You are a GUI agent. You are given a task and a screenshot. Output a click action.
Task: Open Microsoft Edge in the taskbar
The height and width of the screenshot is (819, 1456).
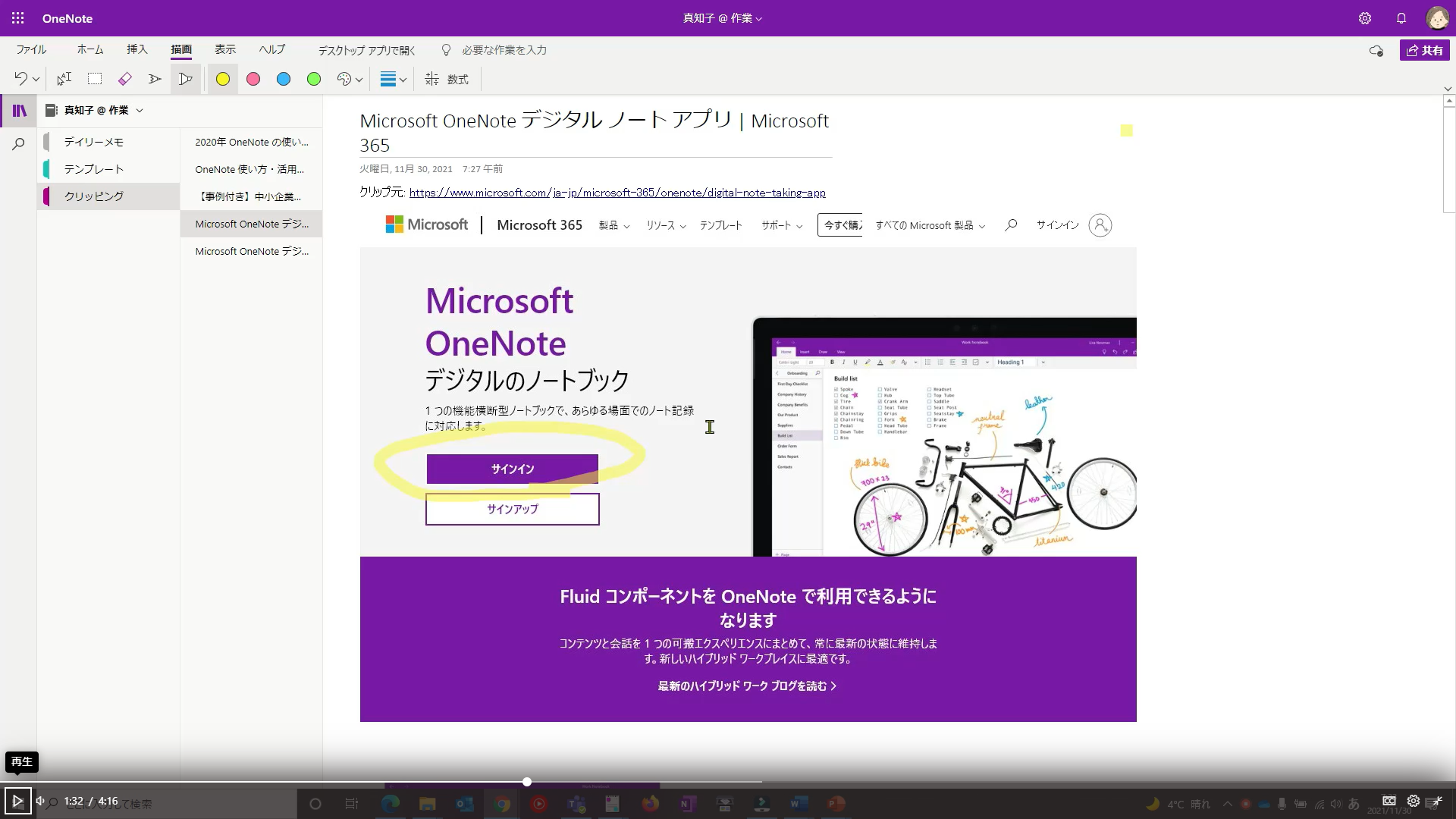point(391,803)
